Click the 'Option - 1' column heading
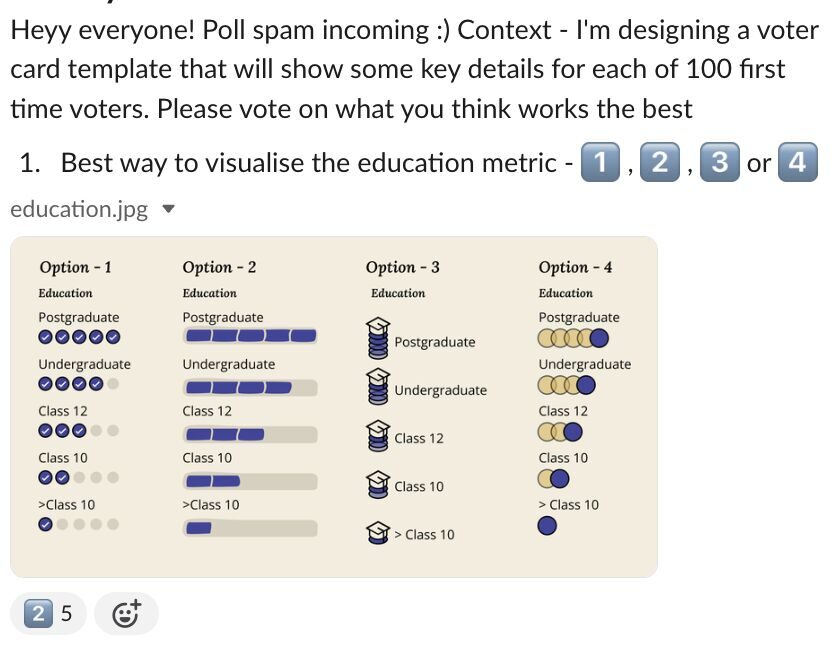This screenshot has width=838, height=656. tap(75, 267)
